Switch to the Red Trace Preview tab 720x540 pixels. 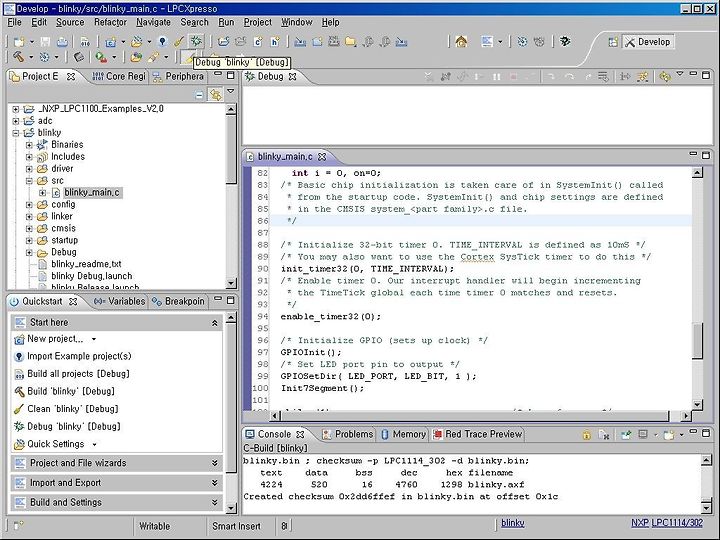tap(478, 434)
